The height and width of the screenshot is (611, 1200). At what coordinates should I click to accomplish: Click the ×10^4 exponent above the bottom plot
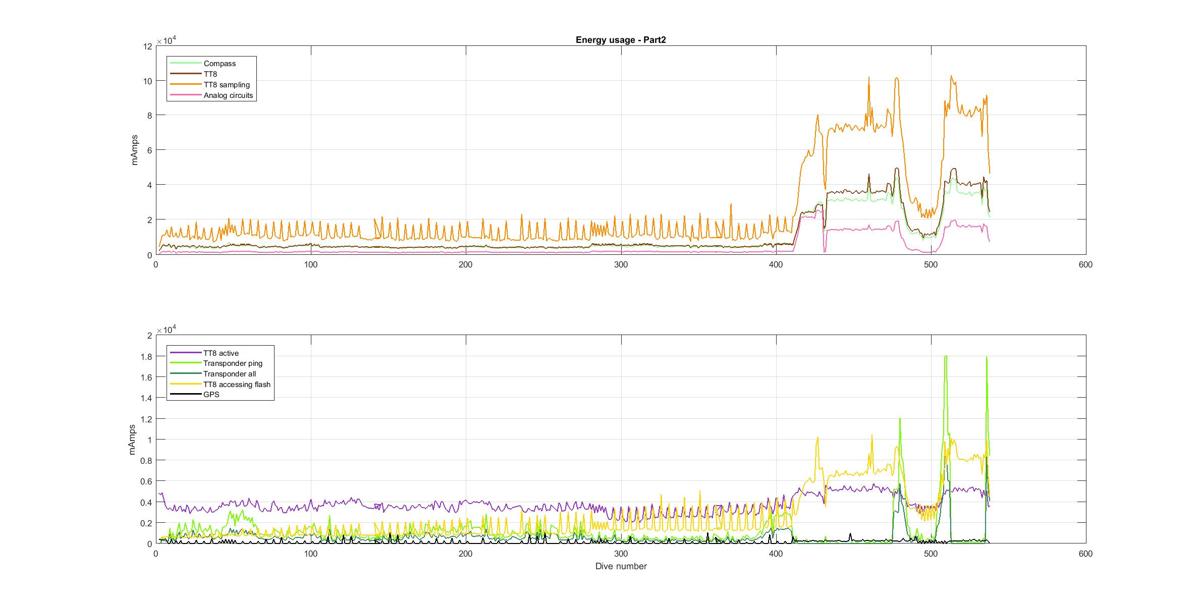click(x=166, y=328)
